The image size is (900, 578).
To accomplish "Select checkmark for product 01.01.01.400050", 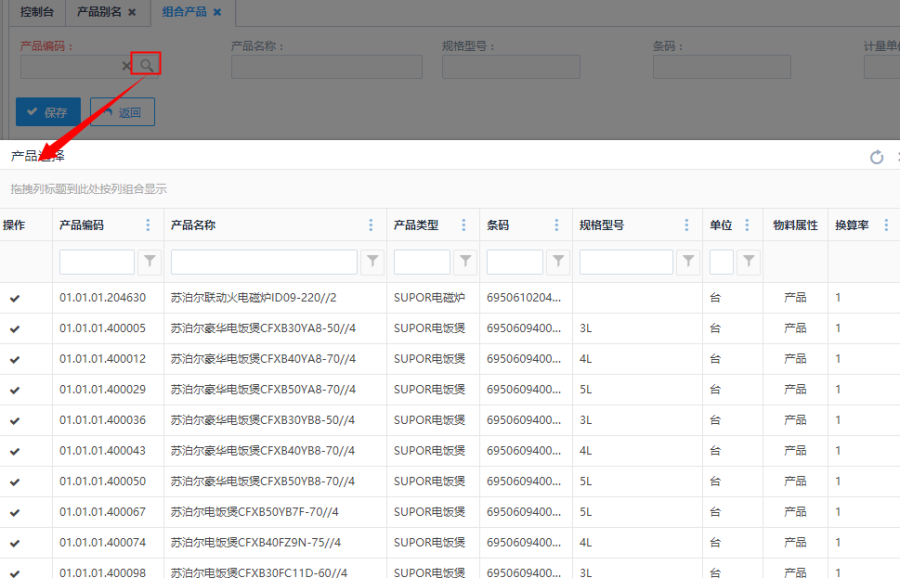I will 15,482.
